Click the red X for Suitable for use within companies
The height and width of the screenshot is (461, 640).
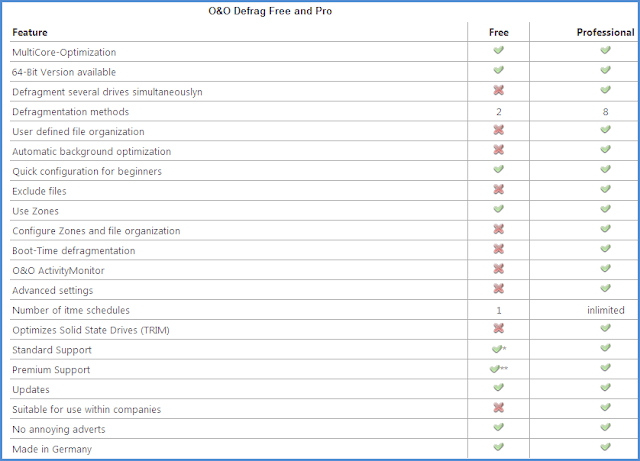tap(498, 408)
